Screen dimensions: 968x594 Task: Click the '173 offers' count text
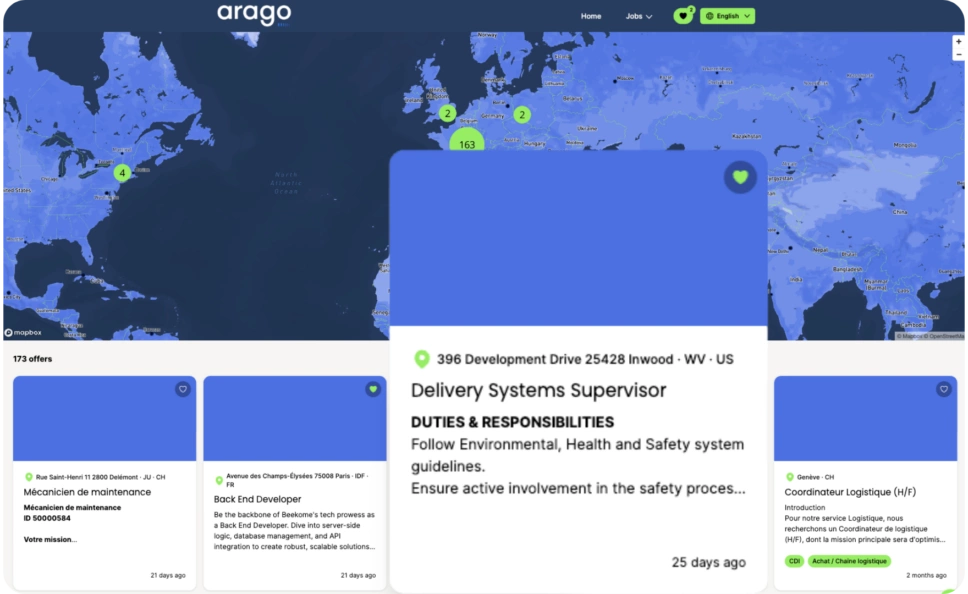pyautogui.click(x=33, y=359)
